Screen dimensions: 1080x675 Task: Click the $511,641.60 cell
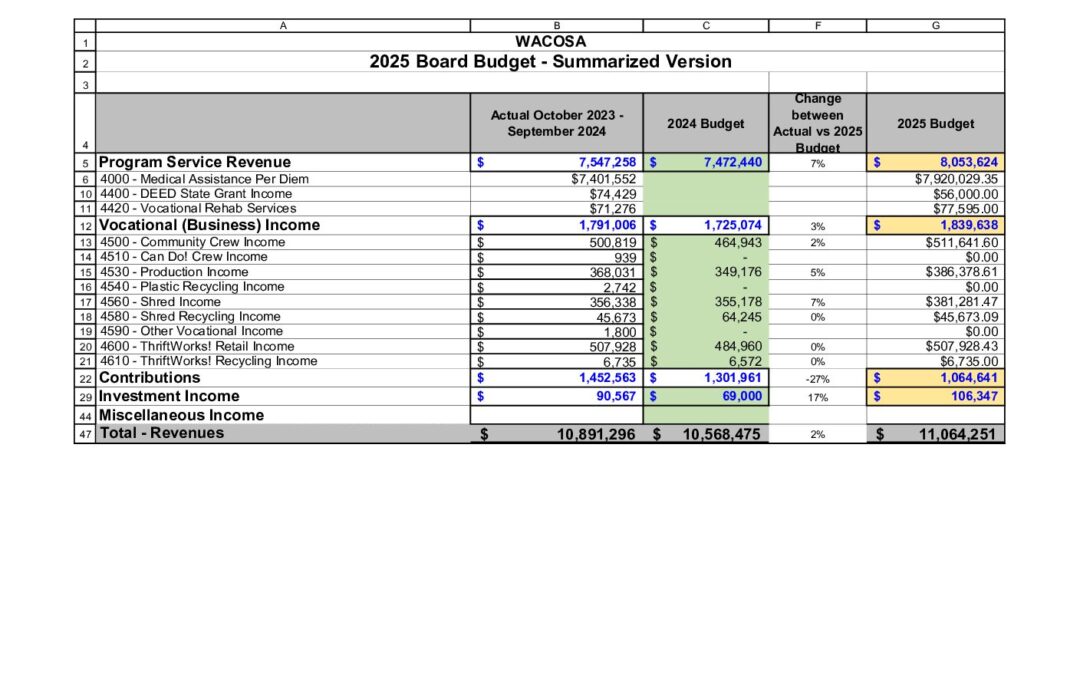[935, 242]
